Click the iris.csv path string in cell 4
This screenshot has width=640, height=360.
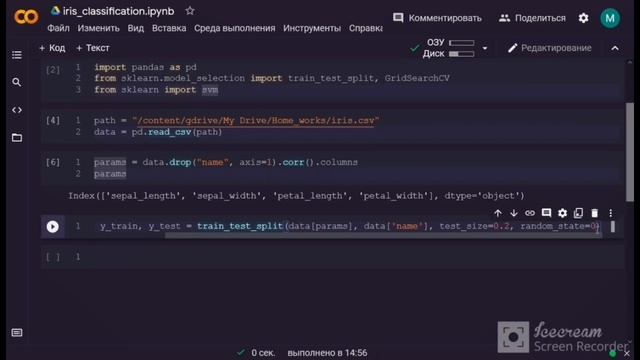click(256, 120)
